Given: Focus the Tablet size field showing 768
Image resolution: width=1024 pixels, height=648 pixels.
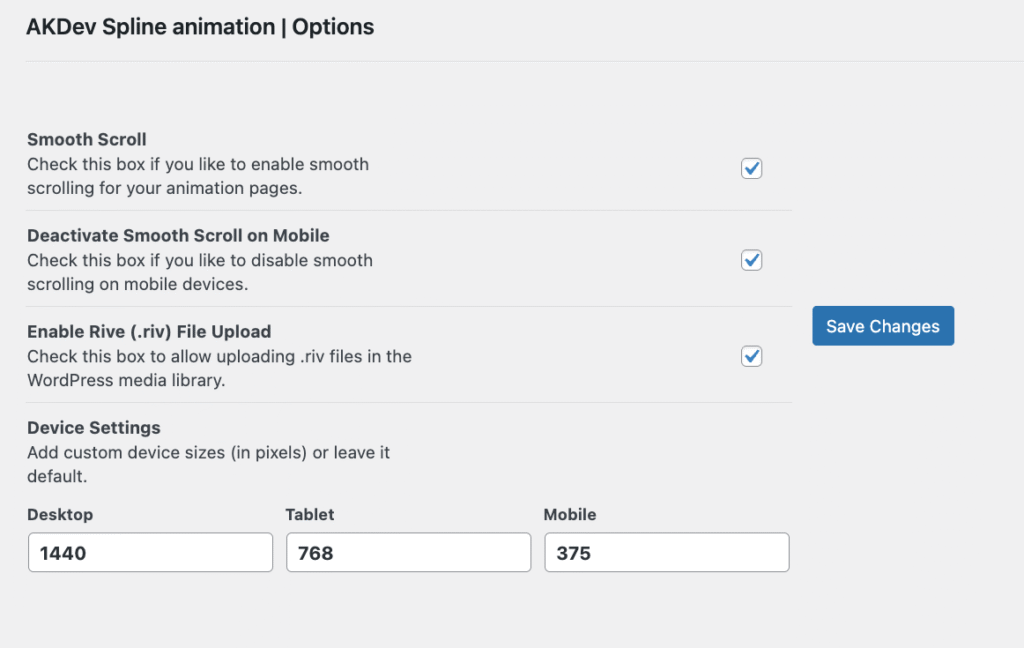Looking at the screenshot, I should click(408, 552).
